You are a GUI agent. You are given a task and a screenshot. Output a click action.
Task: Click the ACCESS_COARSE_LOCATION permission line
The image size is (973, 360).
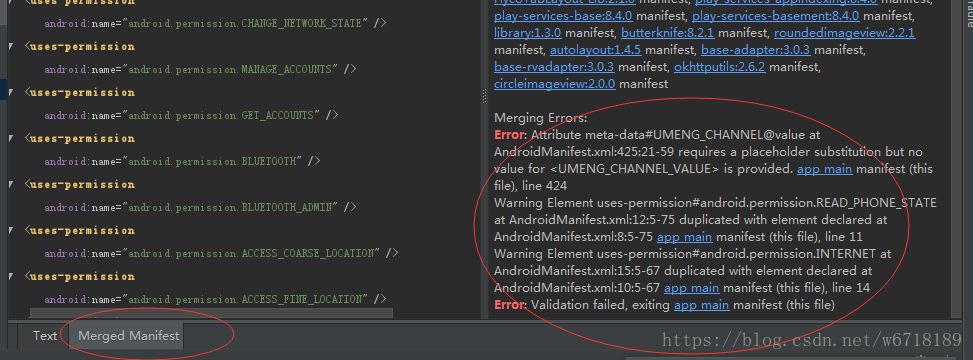click(x=221, y=253)
